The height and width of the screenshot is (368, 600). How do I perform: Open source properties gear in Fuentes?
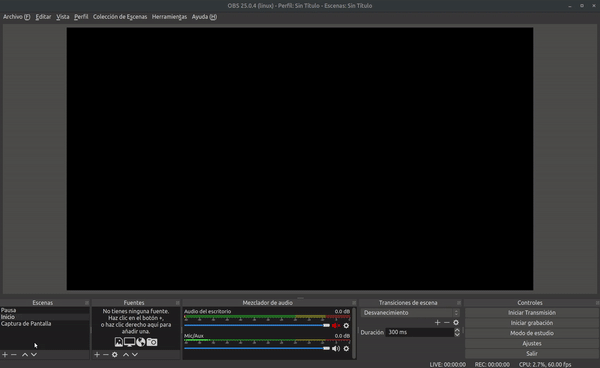coord(115,355)
